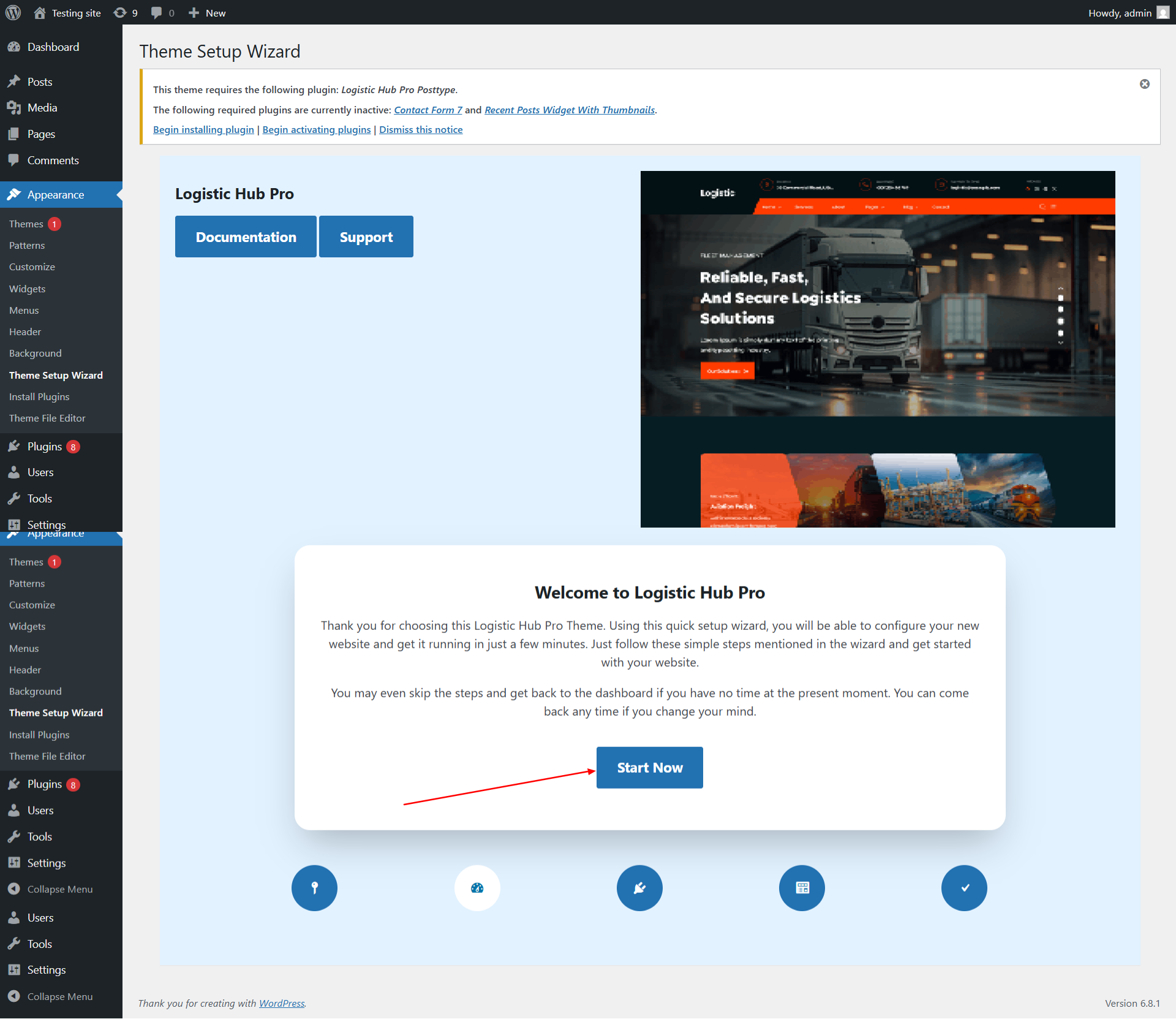Click the Version 6.8.1 footer text
The height and width of the screenshot is (1019, 1176).
pos(1133,1003)
